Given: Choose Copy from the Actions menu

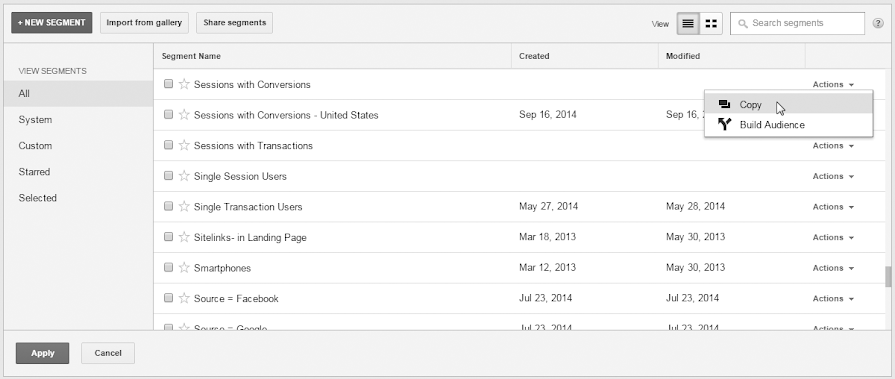Looking at the screenshot, I should coord(788,104).
